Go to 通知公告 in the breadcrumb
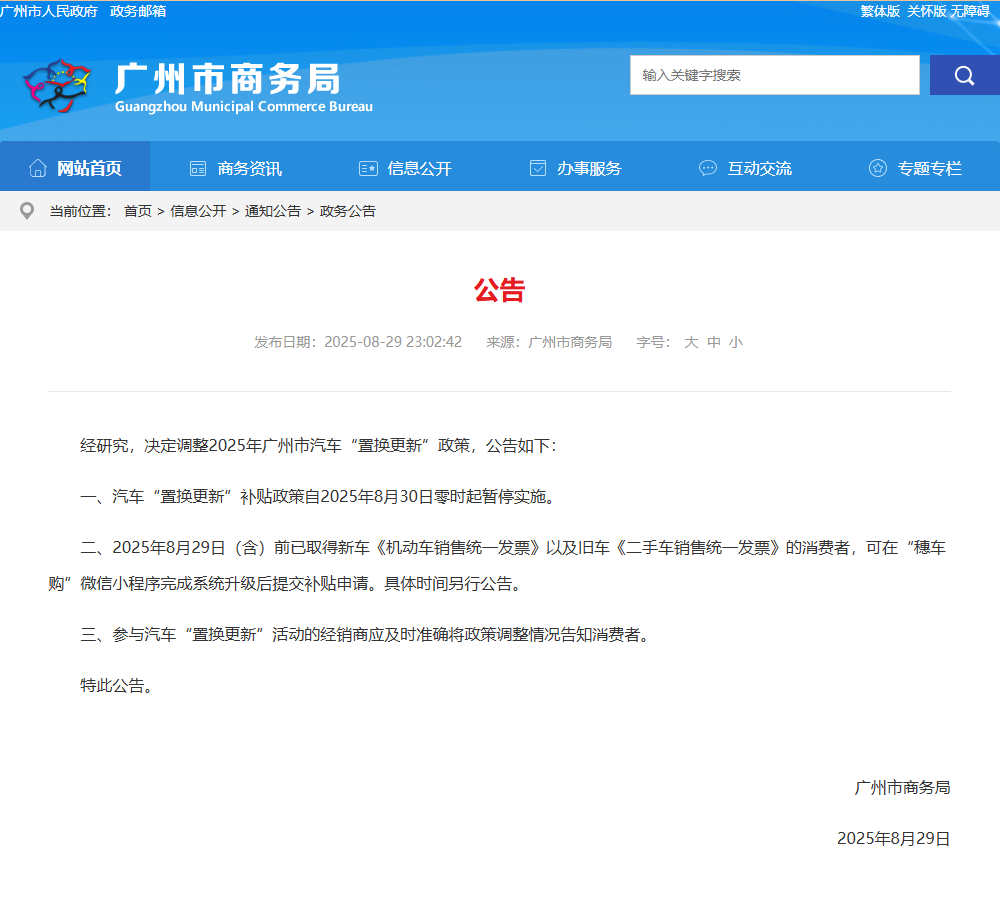Screen dimensions: 1000x900 pos(272,211)
